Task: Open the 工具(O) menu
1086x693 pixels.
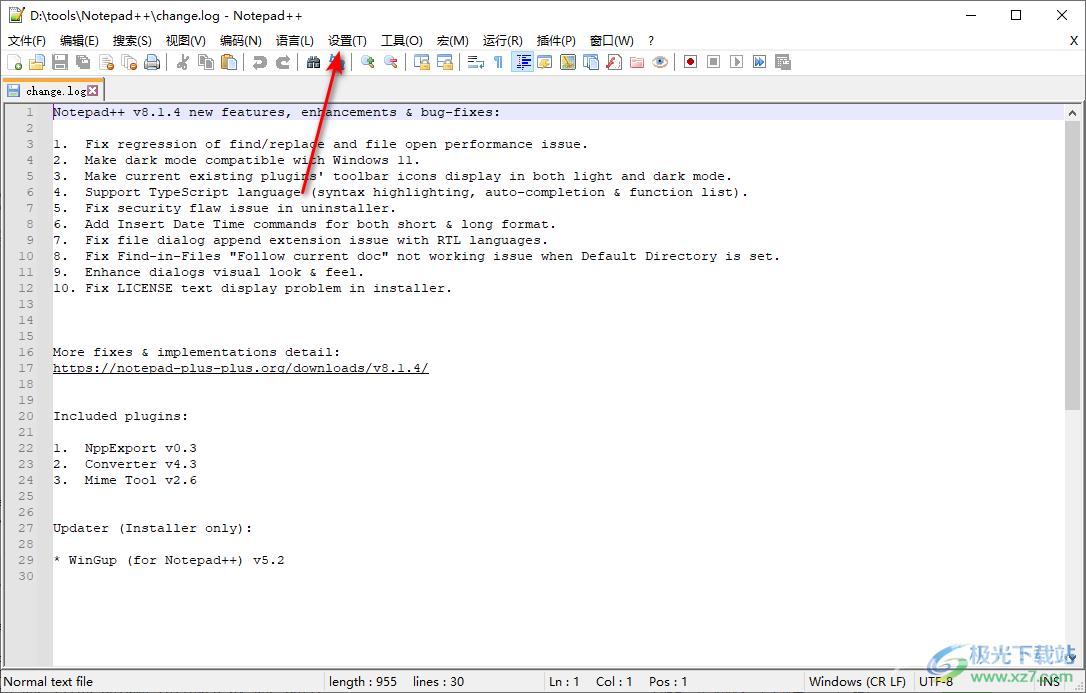Action: coord(402,41)
